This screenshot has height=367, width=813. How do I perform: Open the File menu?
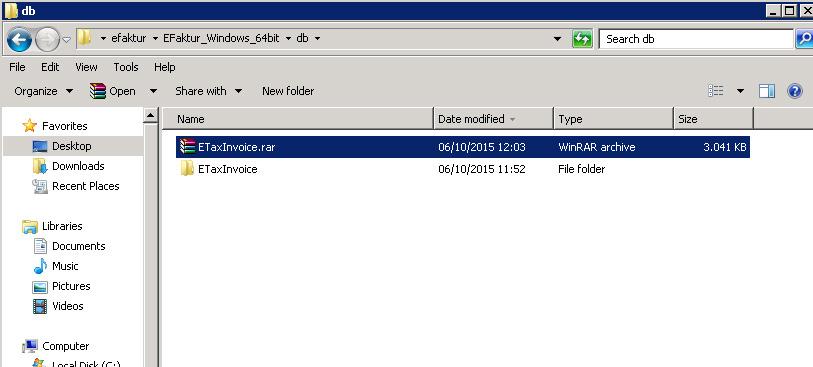[x=17, y=67]
